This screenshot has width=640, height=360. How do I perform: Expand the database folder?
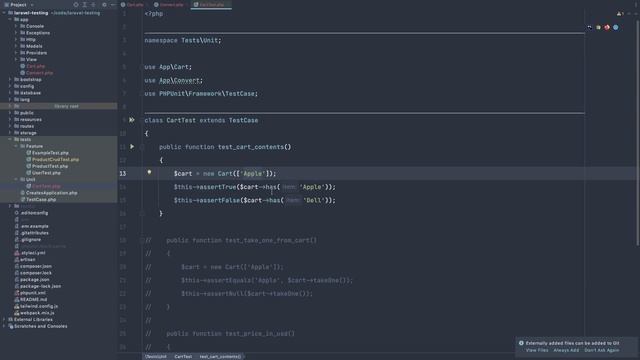[10, 93]
